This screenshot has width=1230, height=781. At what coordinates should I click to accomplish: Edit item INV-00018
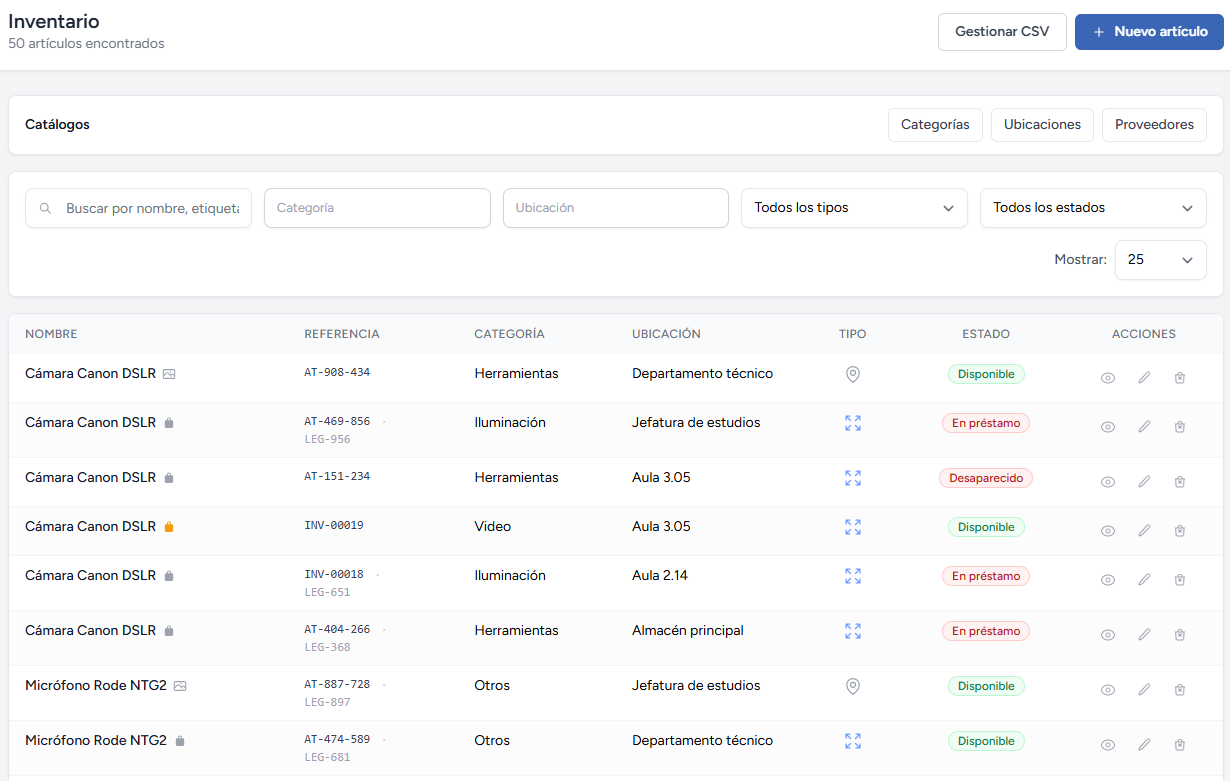click(1144, 580)
